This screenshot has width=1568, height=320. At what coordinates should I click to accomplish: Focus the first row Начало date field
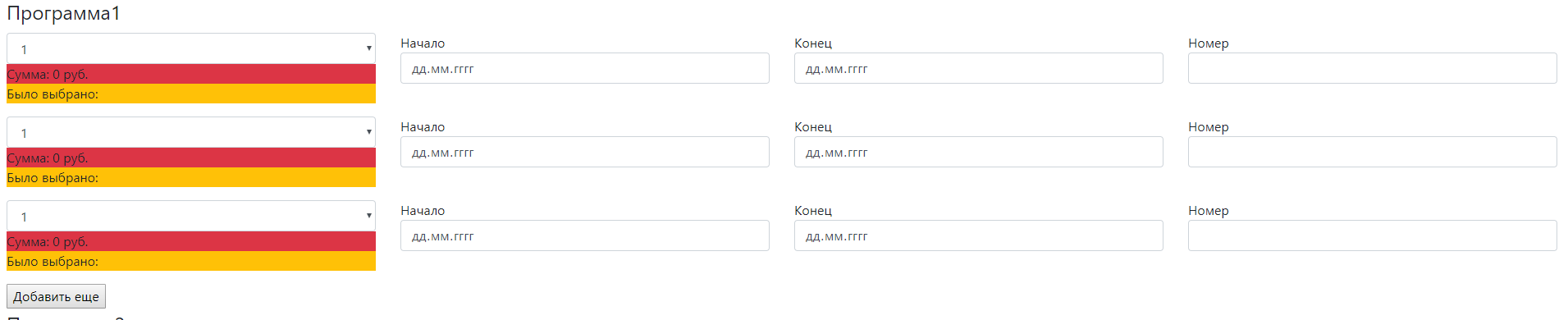pos(585,68)
